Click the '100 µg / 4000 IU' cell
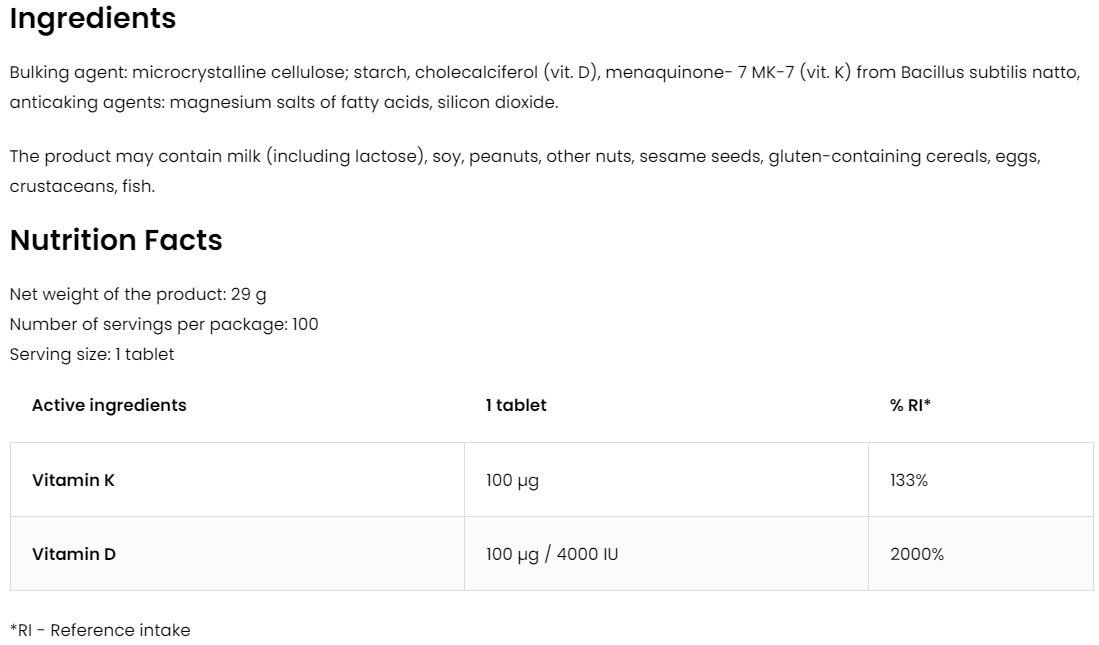 [x=552, y=554]
